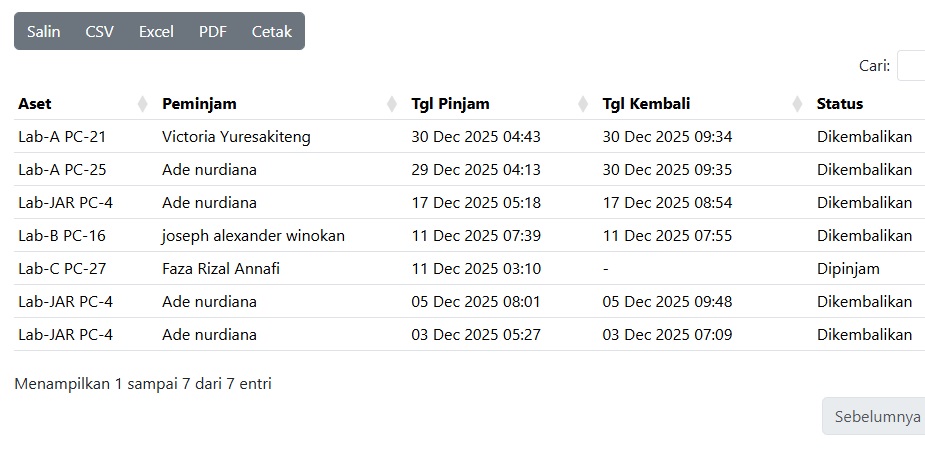Focus the Cari search field

point(911,66)
